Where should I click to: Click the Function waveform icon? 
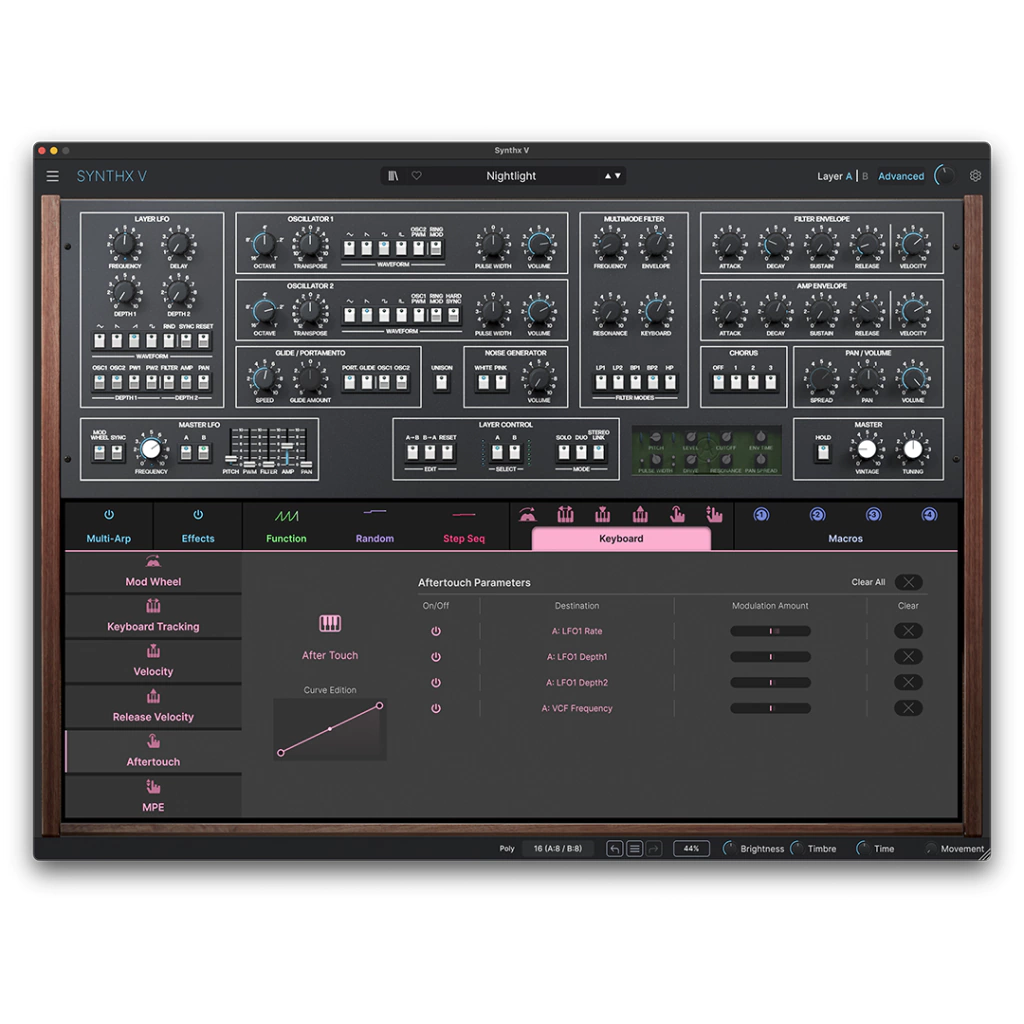286,517
